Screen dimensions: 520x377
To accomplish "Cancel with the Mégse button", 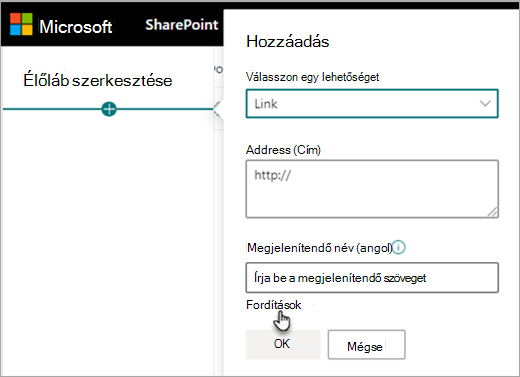I will pos(366,345).
